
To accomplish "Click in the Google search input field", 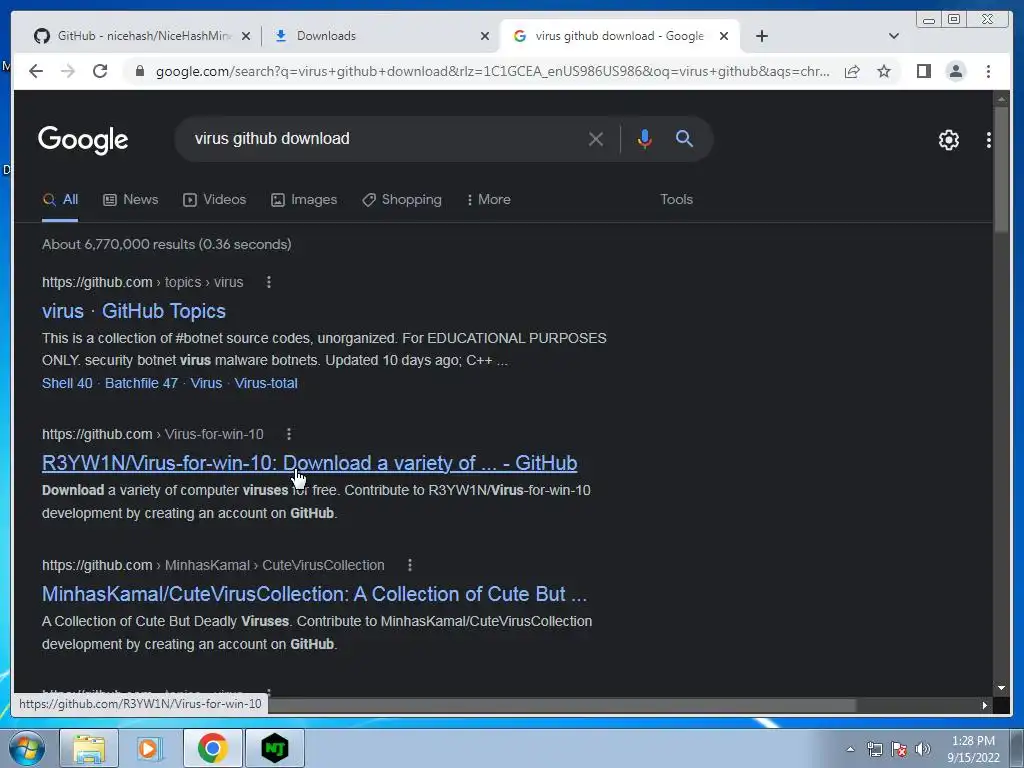I will [x=385, y=138].
